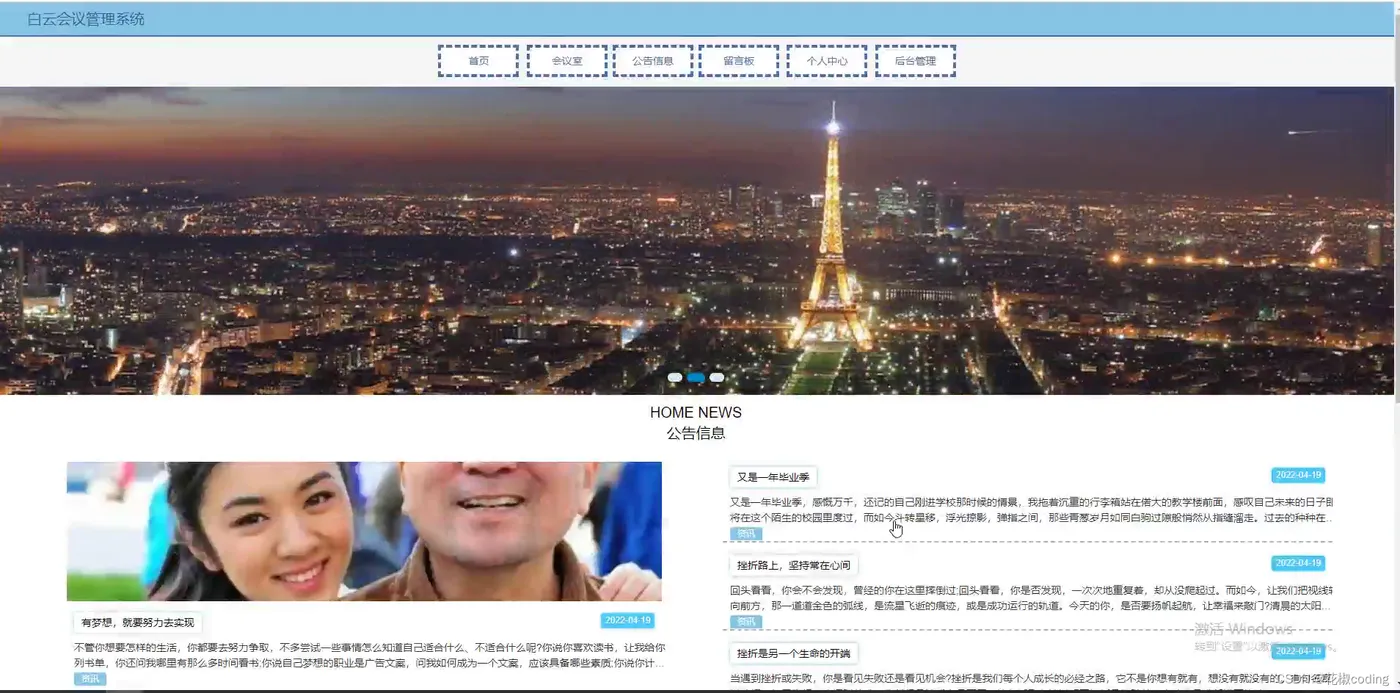Select the first carousel indicator dot
This screenshot has height=693, width=1400.
pos(675,377)
